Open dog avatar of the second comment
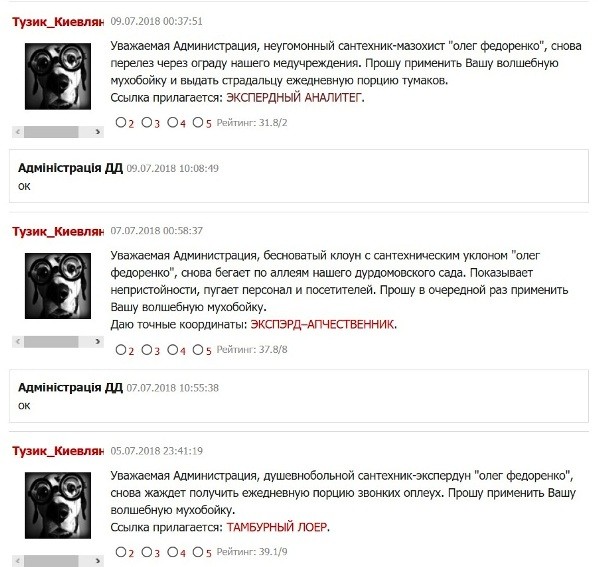 coord(58,286)
